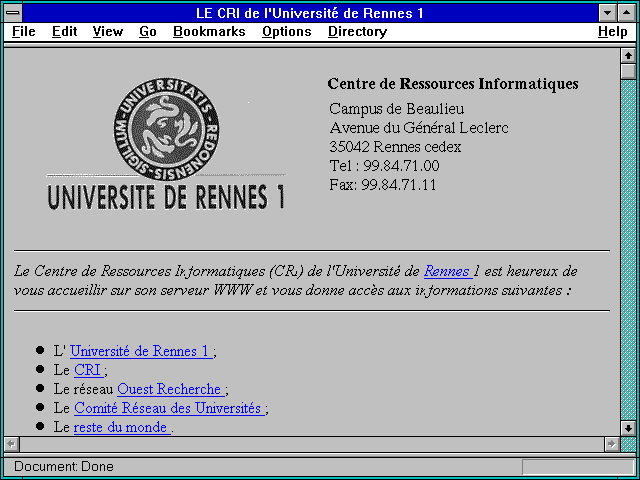Minimize window with title bar down arrow
The height and width of the screenshot is (480, 640).
pyautogui.click(x=608, y=13)
